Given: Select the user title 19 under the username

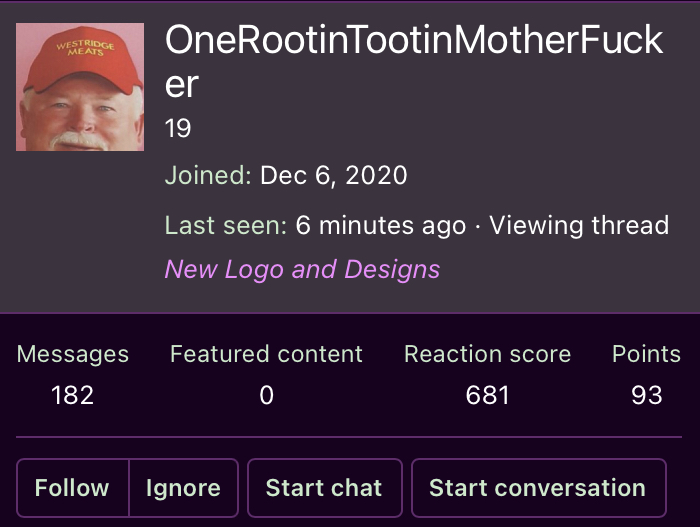Looking at the screenshot, I should tap(178, 128).
